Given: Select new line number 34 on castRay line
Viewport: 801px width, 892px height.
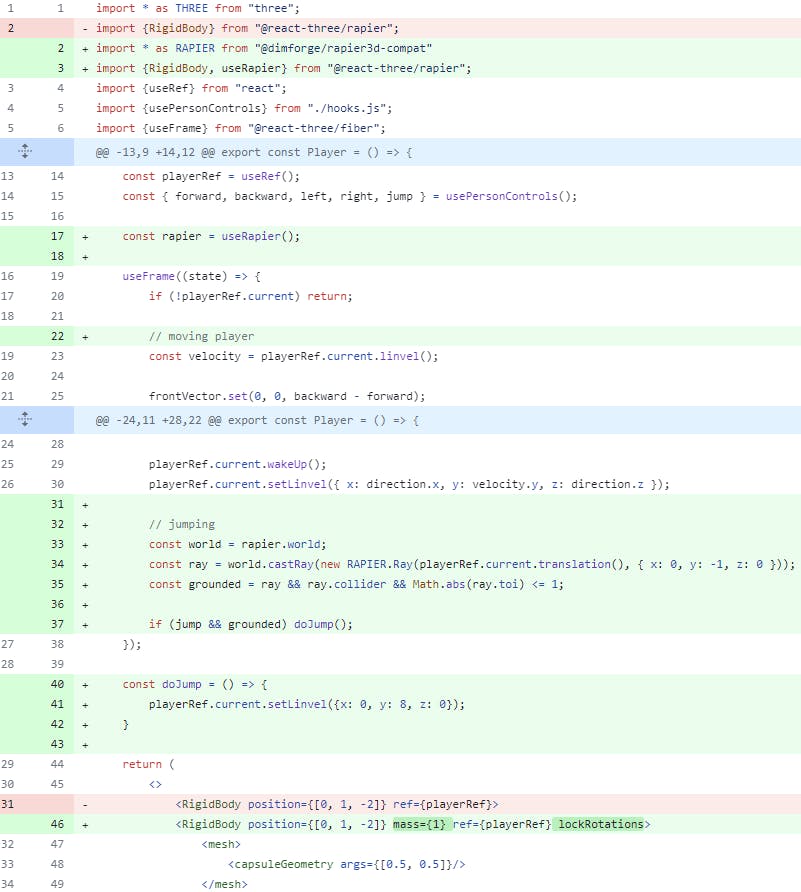Looking at the screenshot, I should [57, 564].
